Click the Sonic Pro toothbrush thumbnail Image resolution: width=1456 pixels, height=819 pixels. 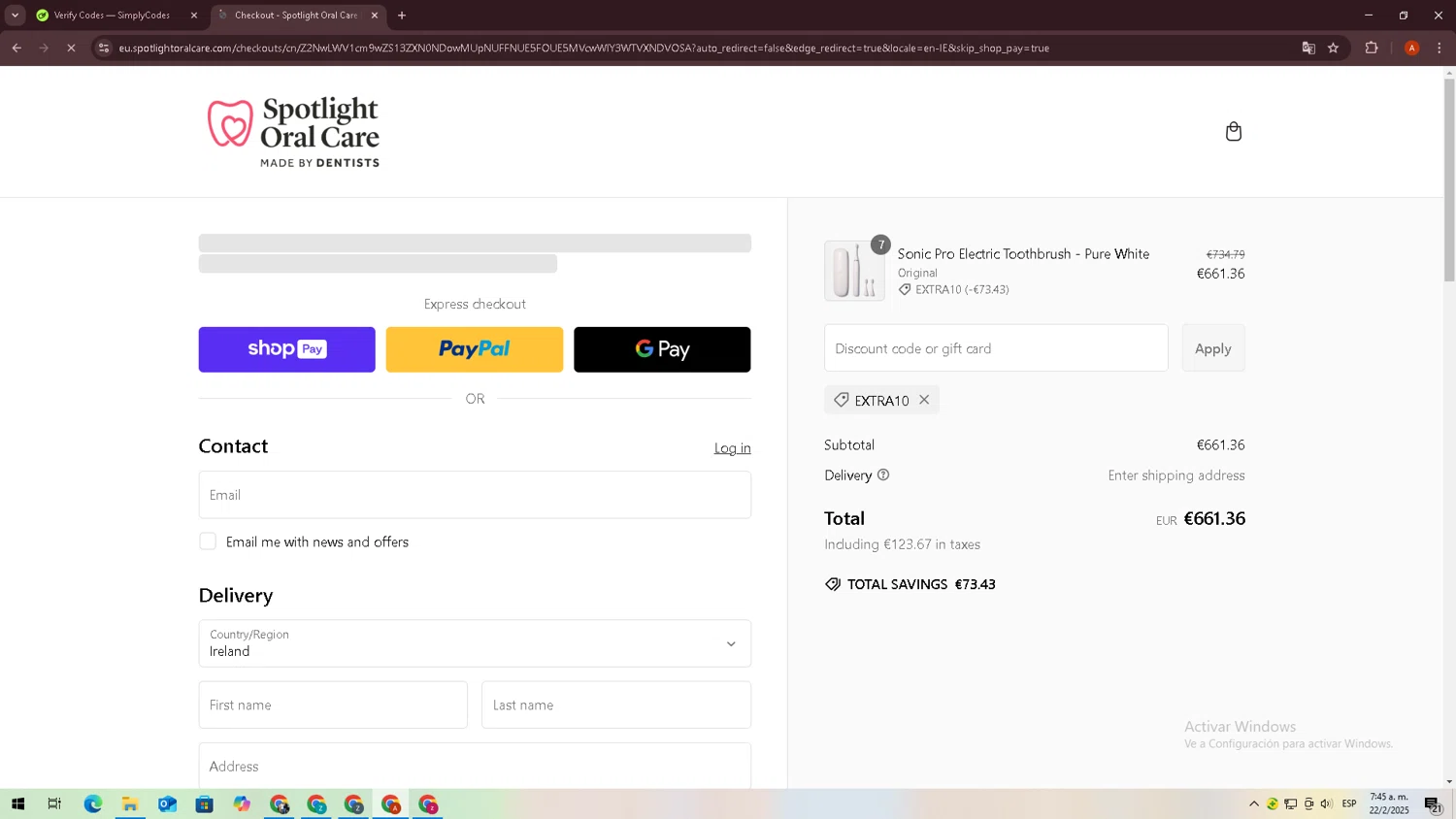[854, 271]
